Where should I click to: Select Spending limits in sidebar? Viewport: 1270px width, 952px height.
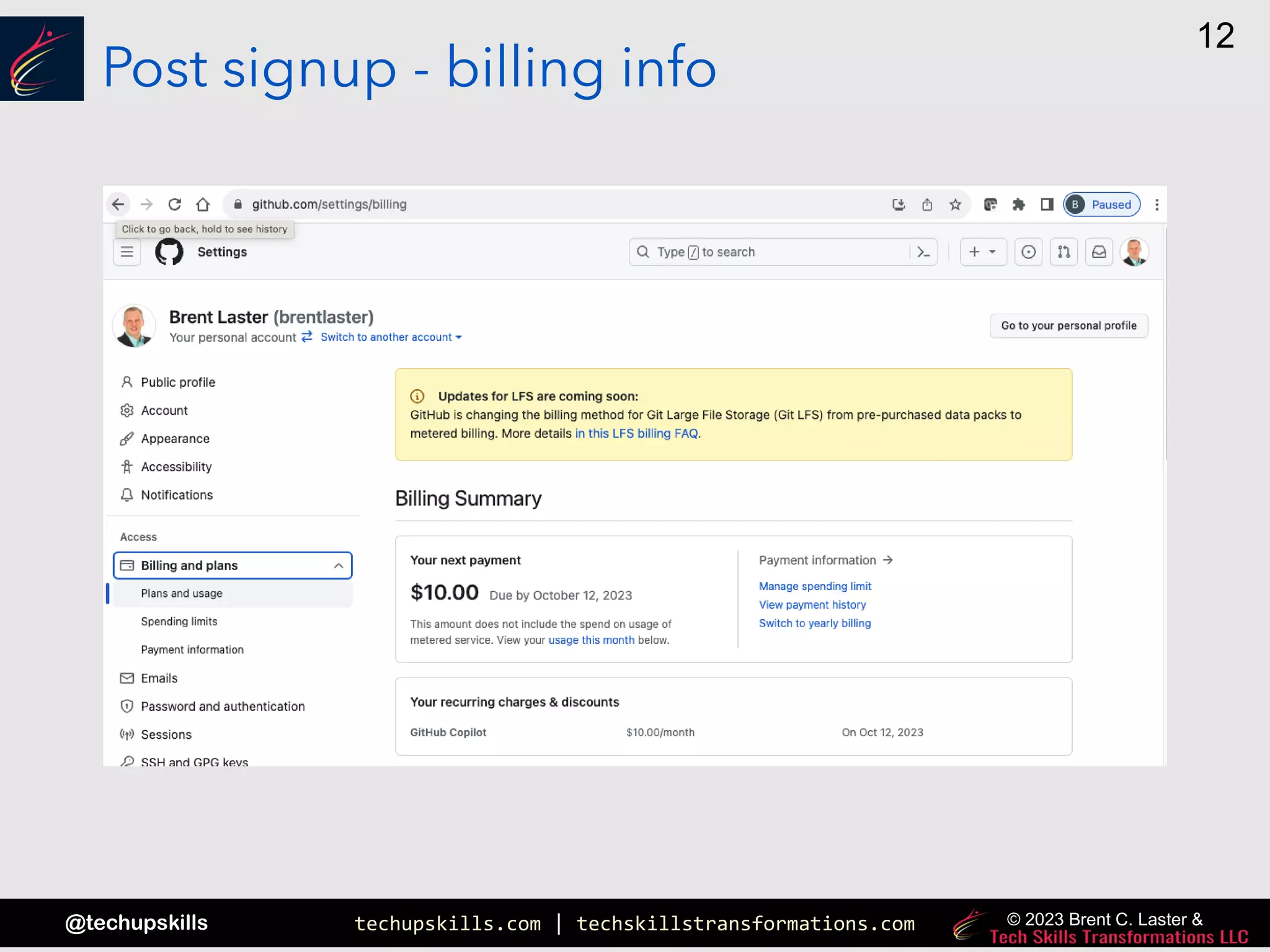click(x=179, y=622)
